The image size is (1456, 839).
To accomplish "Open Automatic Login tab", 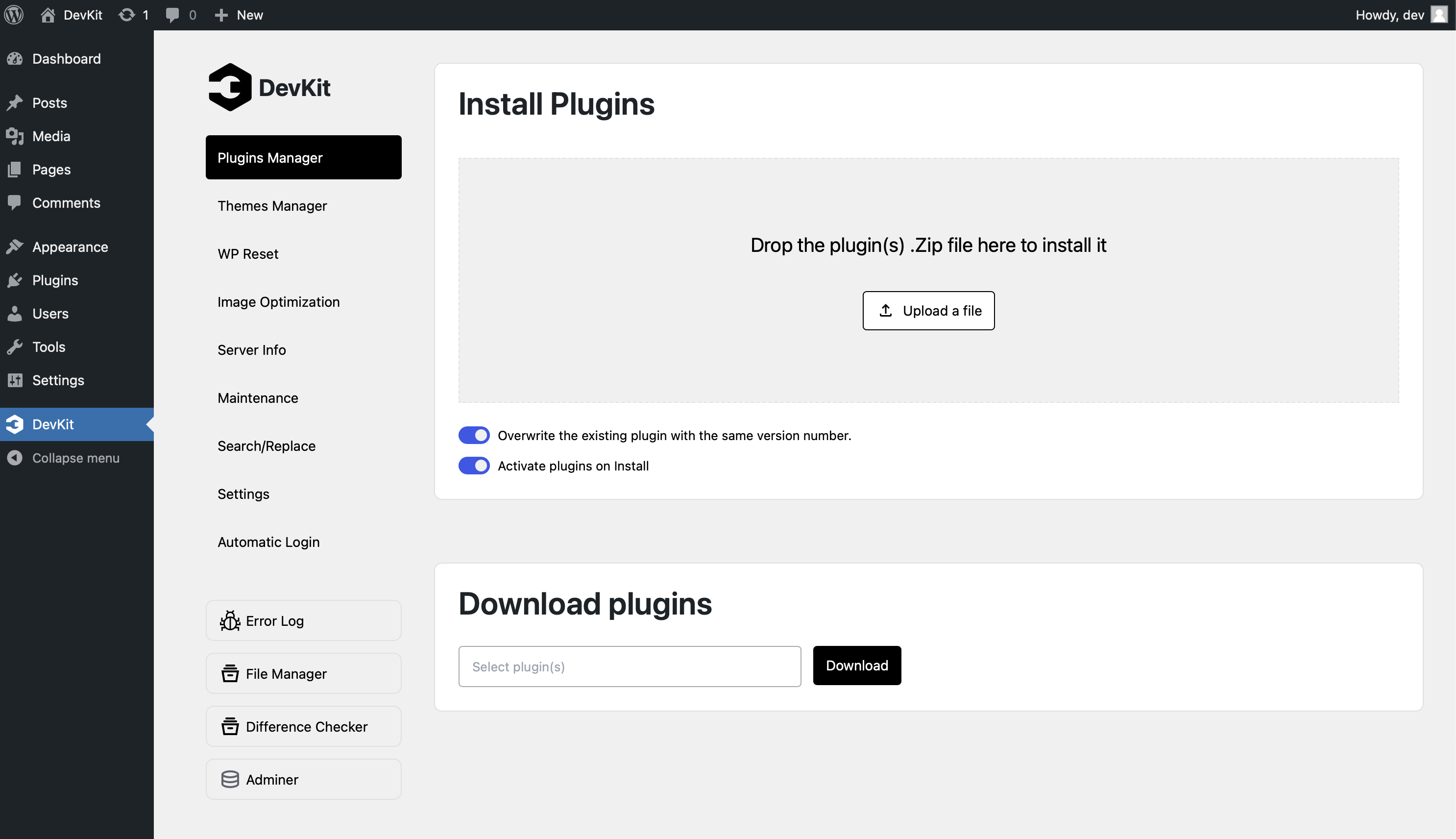I will pyautogui.click(x=304, y=542).
